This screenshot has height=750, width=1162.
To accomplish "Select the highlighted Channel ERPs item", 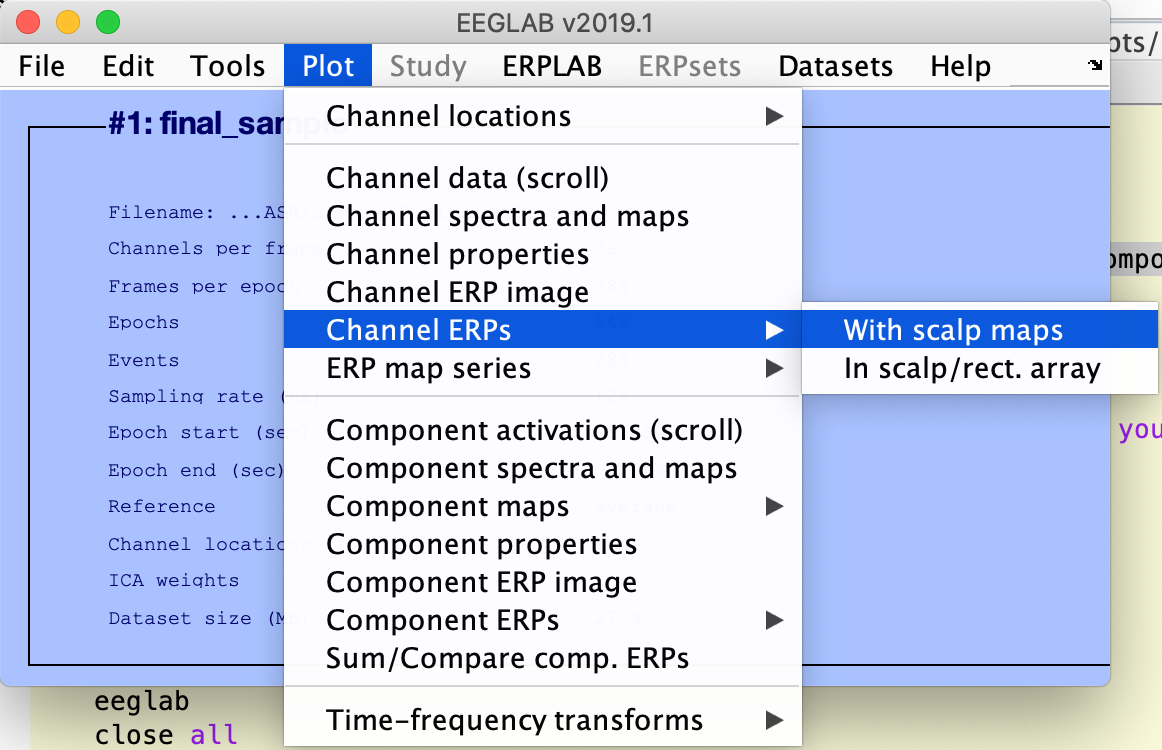I will point(542,329).
